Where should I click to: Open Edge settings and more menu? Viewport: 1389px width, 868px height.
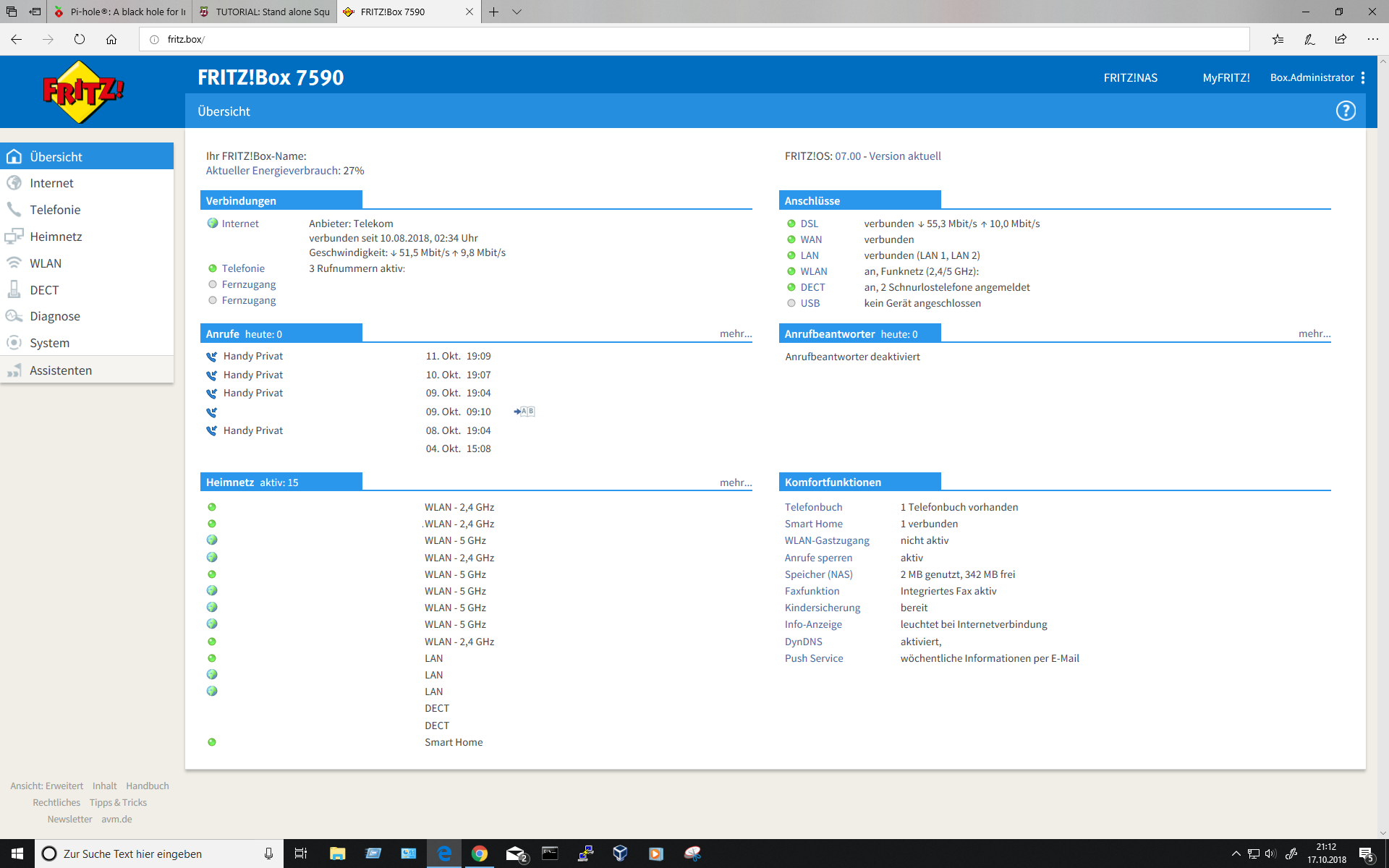1373,39
